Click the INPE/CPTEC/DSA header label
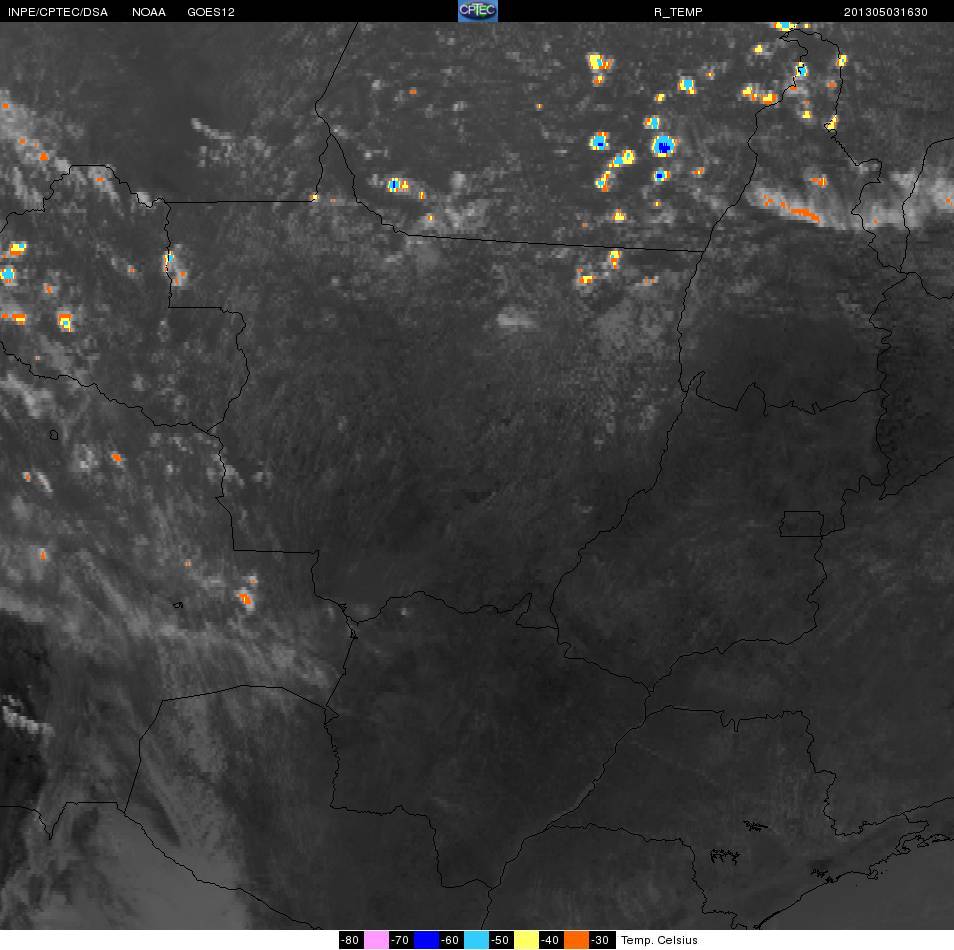954x950 pixels. tap(58, 12)
